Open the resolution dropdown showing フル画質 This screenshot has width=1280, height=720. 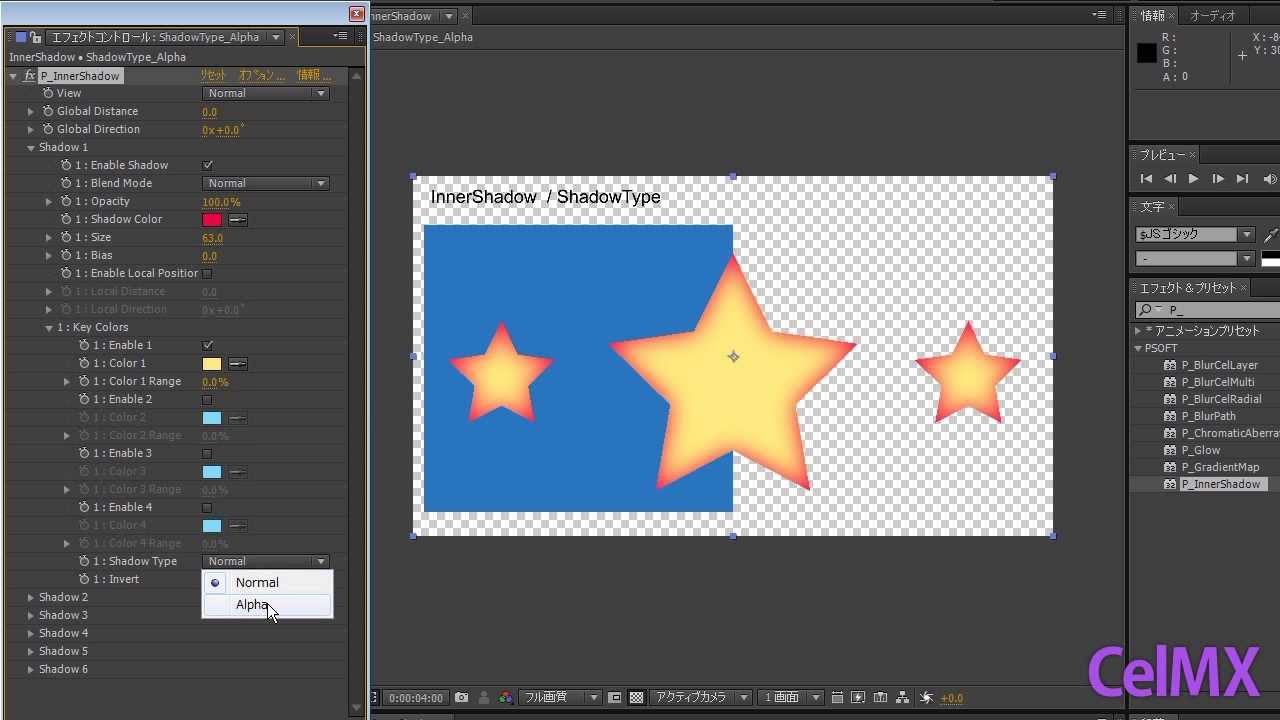pos(562,698)
